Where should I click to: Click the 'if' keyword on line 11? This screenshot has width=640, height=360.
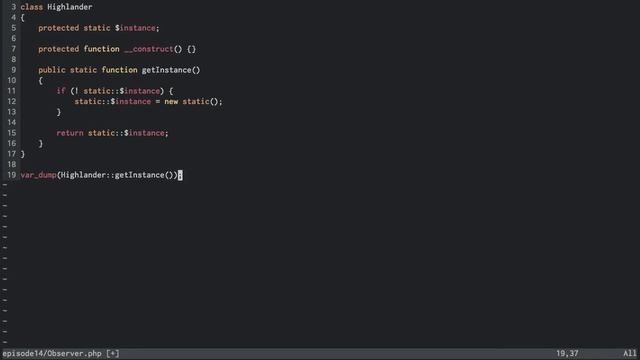61,91
